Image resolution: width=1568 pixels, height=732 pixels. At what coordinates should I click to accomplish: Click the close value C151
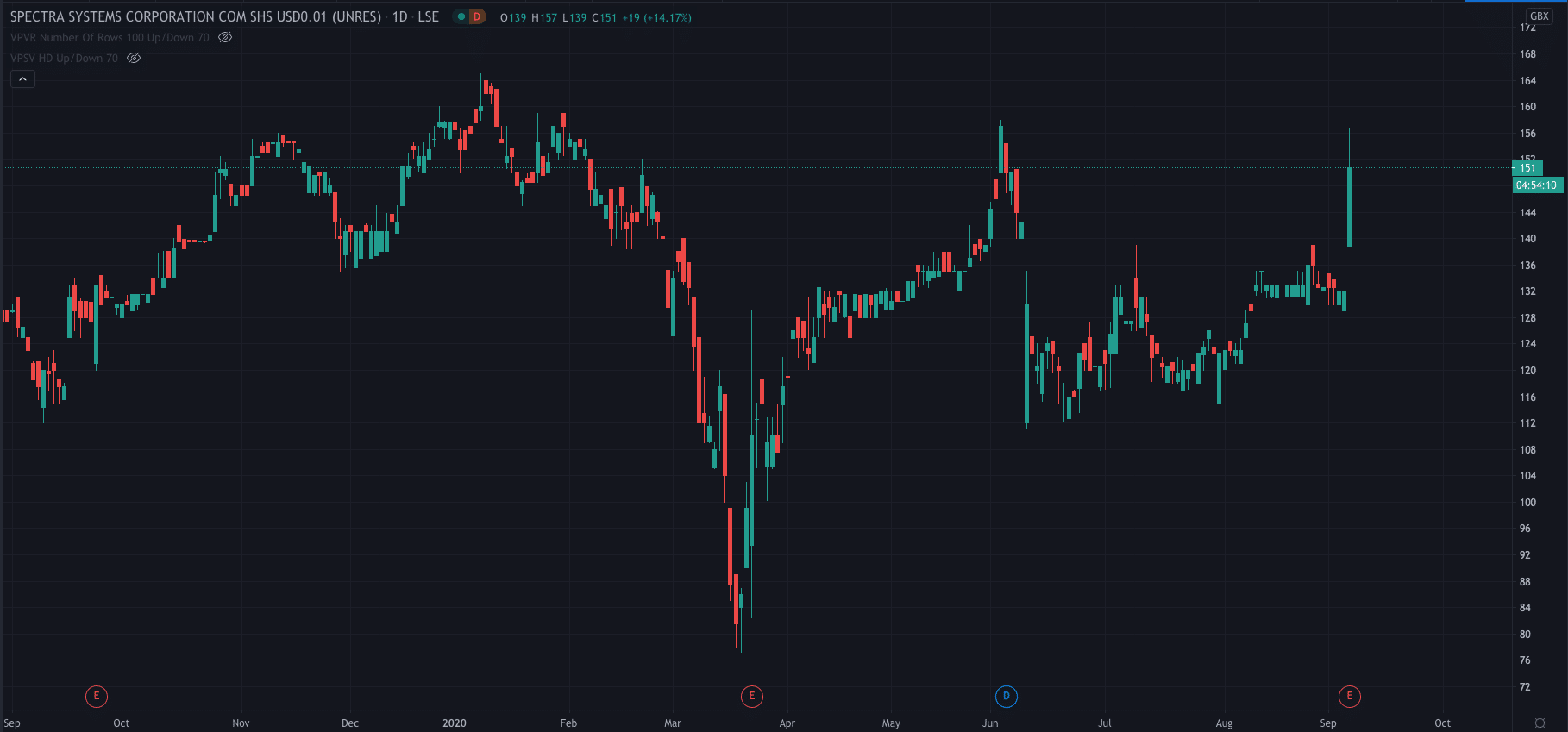pyautogui.click(x=605, y=17)
